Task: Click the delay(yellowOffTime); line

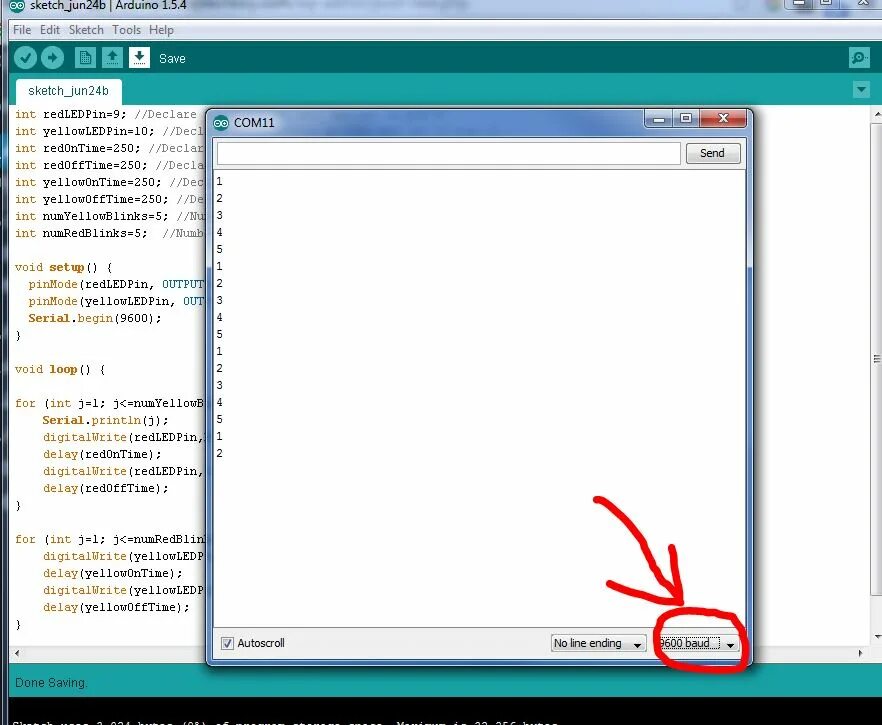Action: coord(116,607)
